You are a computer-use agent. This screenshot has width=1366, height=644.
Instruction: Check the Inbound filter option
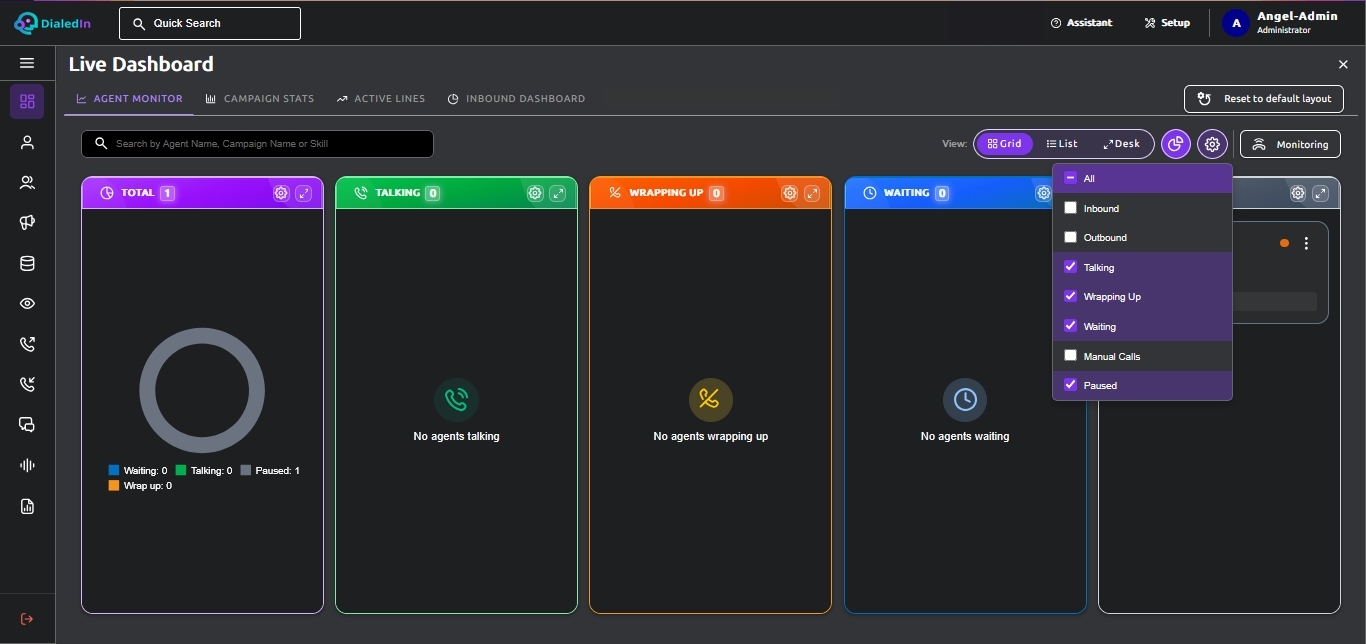pos(1070,208)
